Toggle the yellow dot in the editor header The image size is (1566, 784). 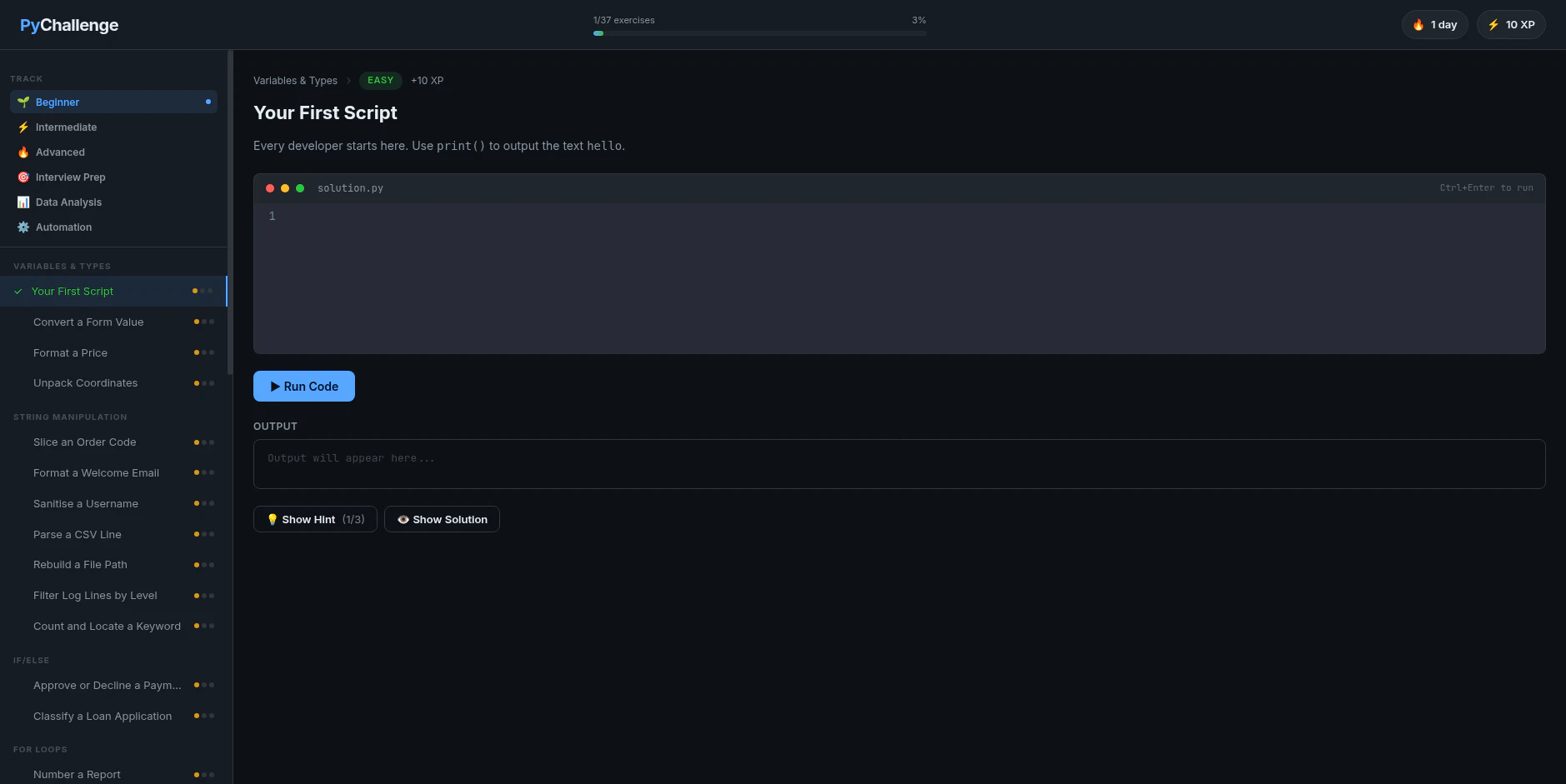[284, 187]
